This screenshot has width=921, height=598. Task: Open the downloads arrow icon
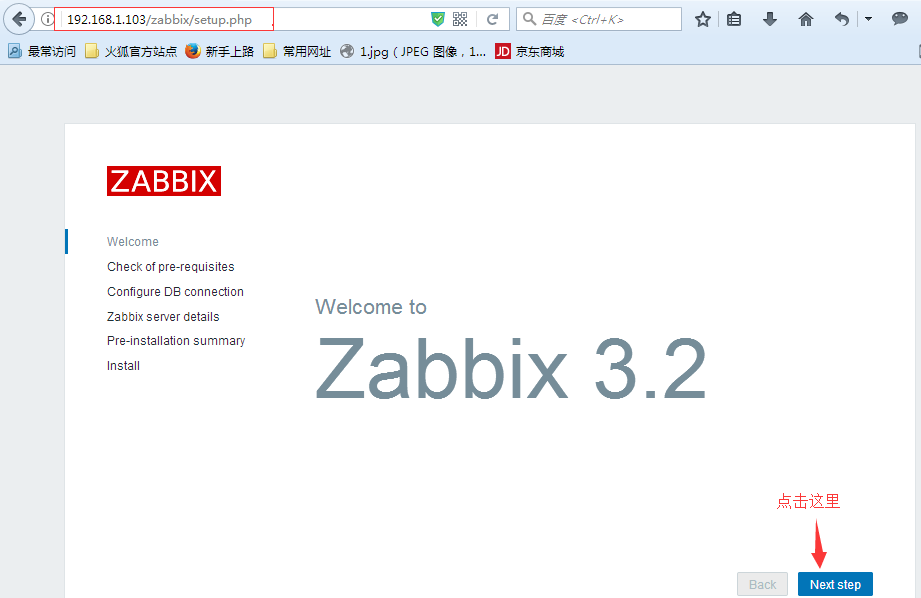click(x=769, y=19)
